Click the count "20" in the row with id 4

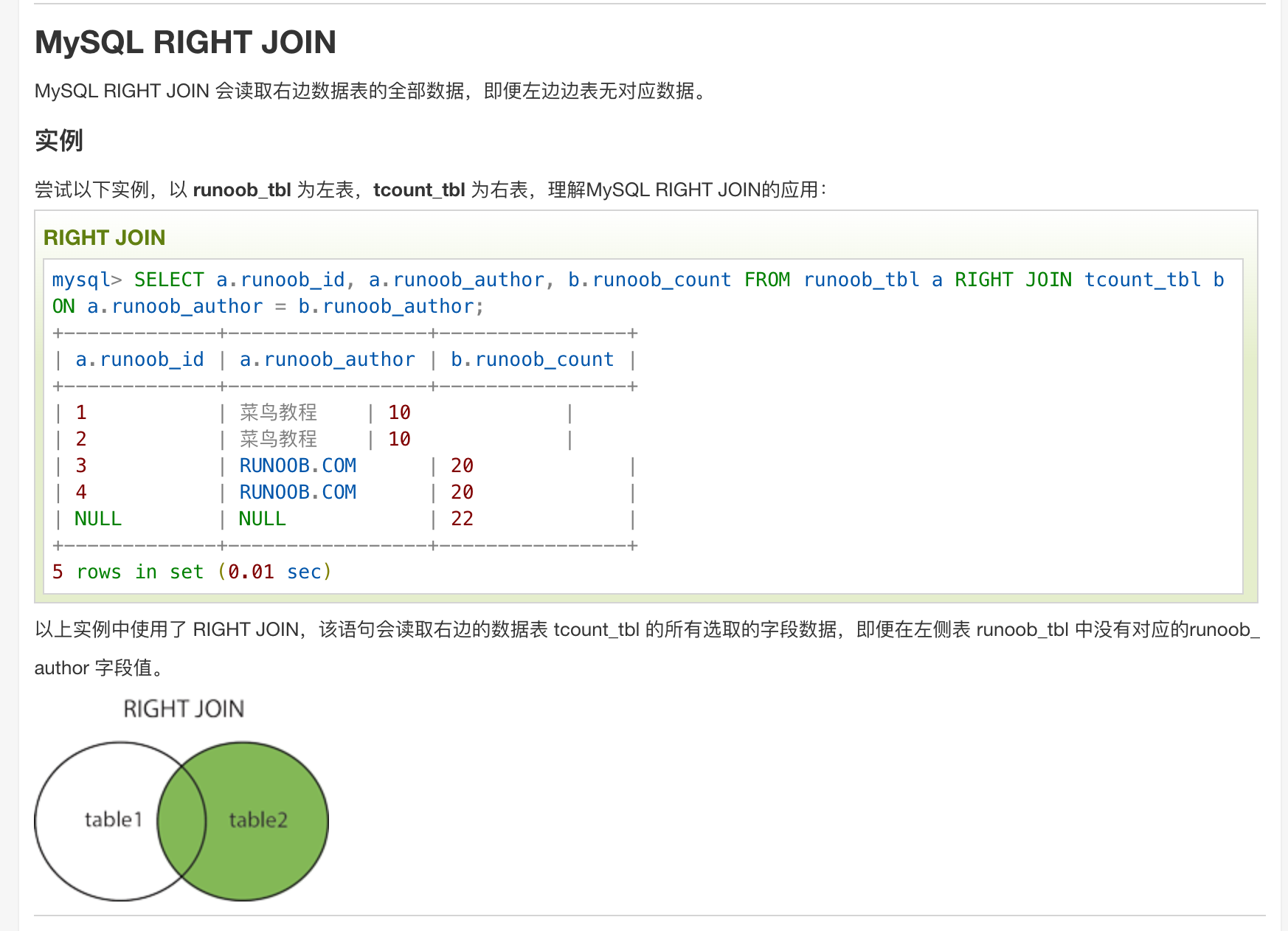point(463,493)
